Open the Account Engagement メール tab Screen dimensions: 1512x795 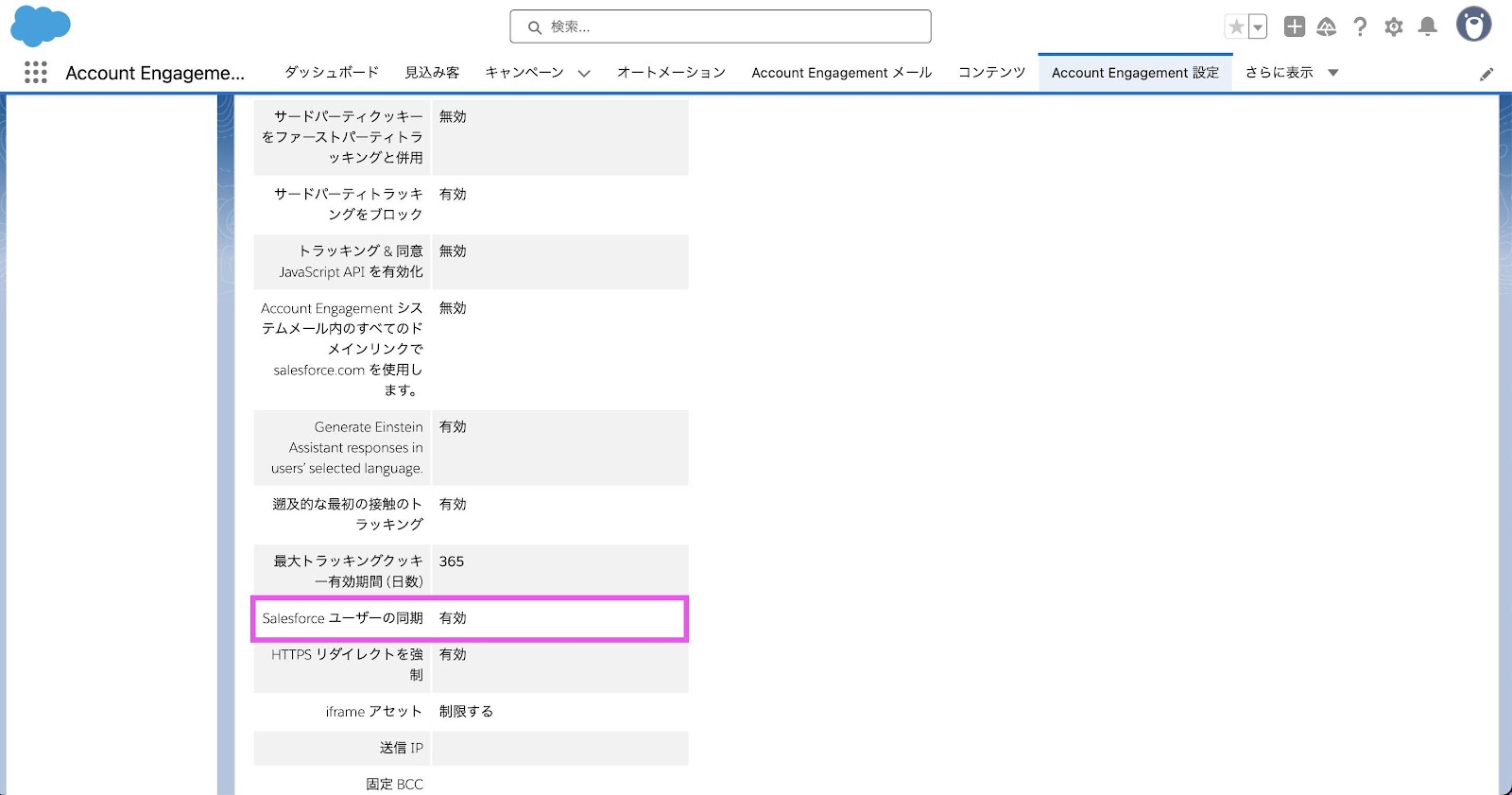tap(842, 73)
